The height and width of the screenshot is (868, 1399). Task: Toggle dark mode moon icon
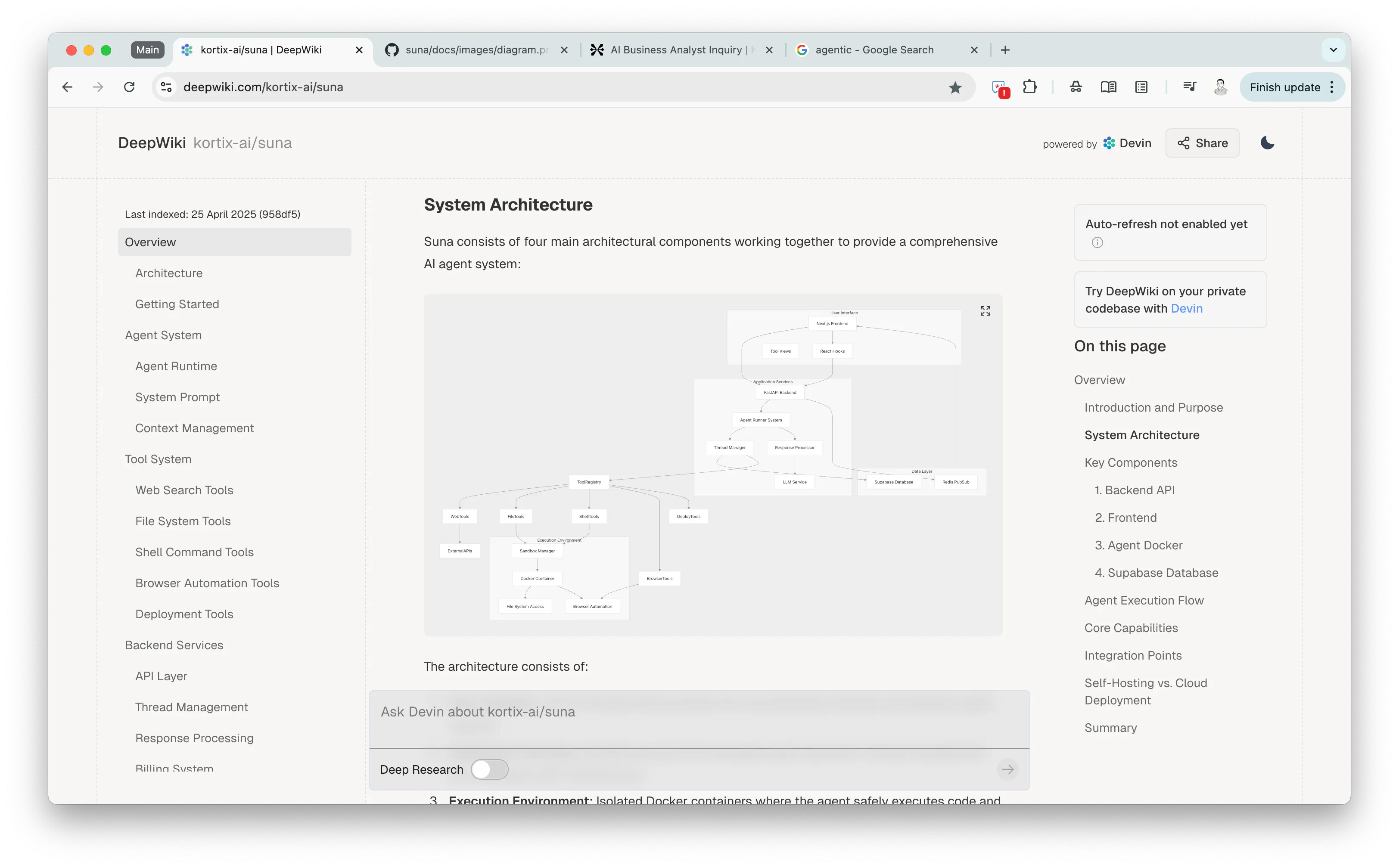click(x=1267, y=143)
